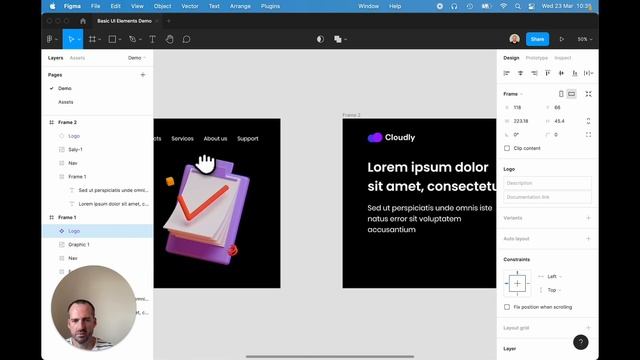Click the align bottom icon

(x=575, y=73)
